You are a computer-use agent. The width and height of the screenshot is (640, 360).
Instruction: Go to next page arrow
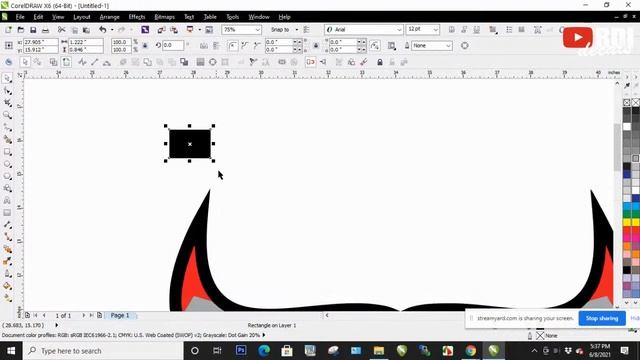coord(84,316)
